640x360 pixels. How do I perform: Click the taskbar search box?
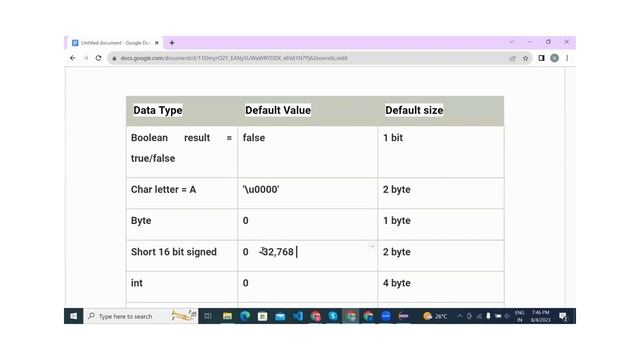pyautogui.click(x=141, y=316)
